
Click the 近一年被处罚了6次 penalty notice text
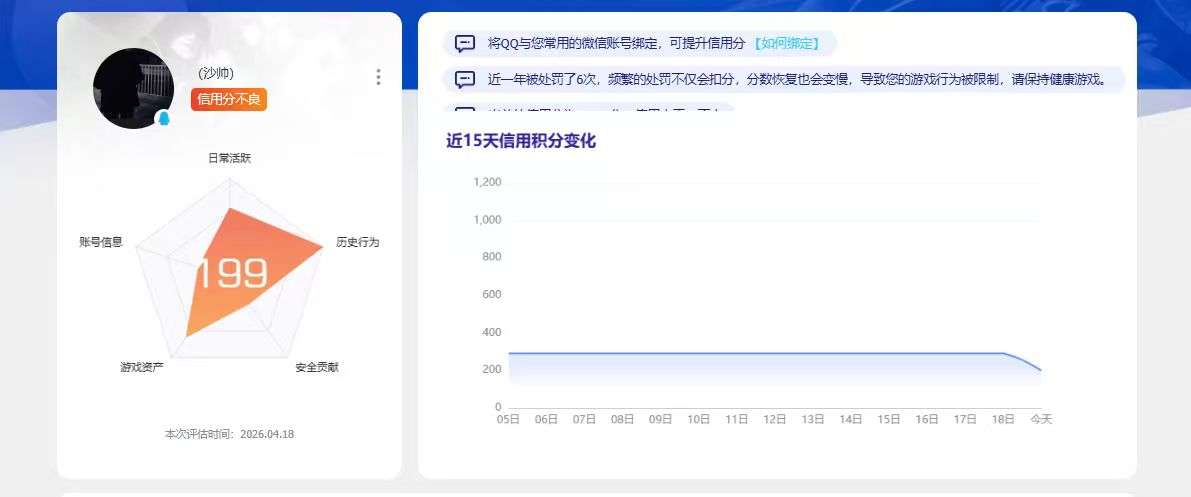pyautogui.click(x=796, y=79)
